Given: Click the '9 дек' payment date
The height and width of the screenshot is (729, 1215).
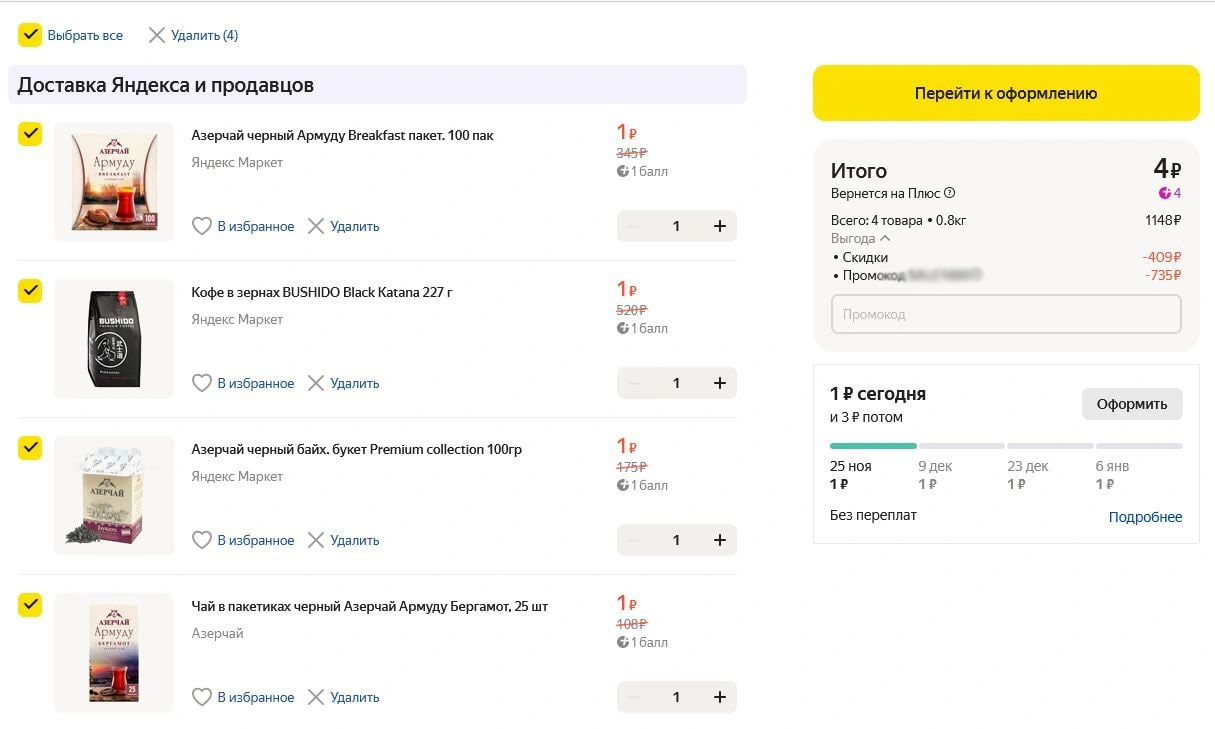Looking at the screenshot, I should 935,466.
